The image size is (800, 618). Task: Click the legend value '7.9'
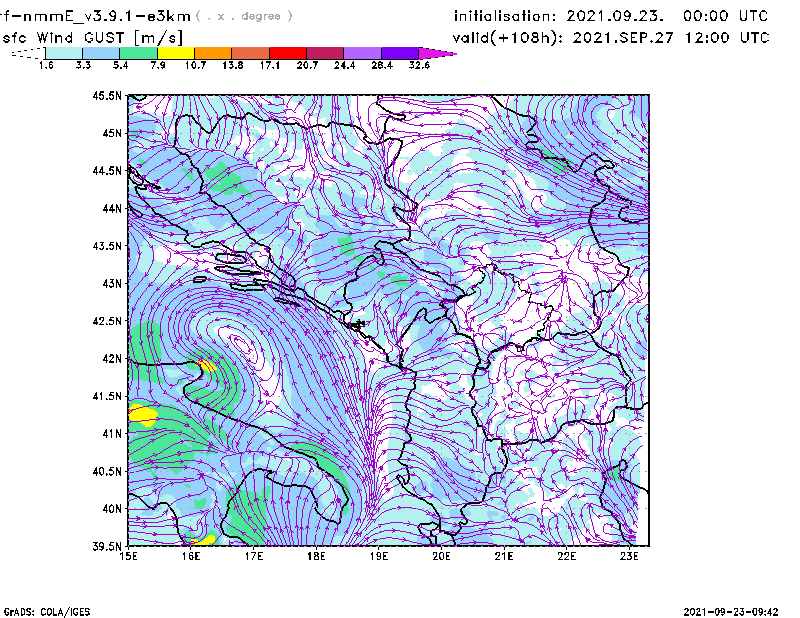(x=158, y=65)
